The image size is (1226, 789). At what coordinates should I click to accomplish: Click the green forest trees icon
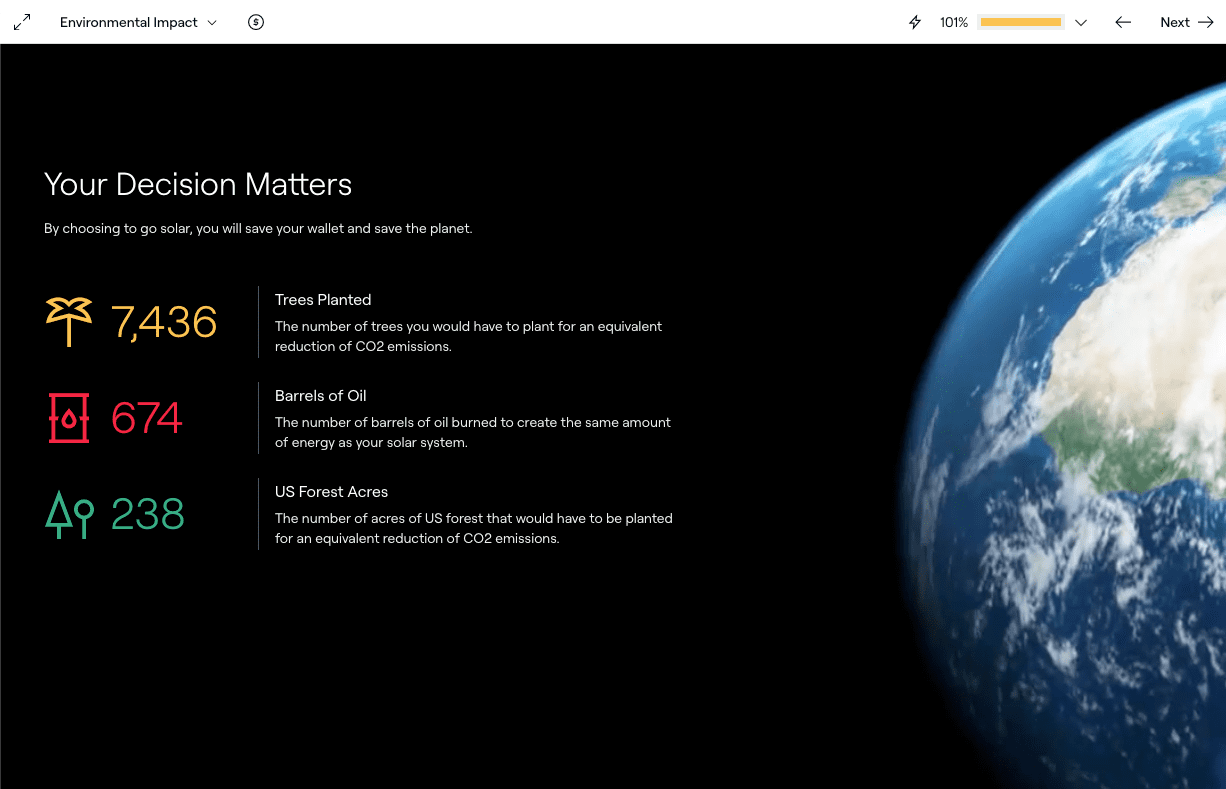(x=69, y=514)
